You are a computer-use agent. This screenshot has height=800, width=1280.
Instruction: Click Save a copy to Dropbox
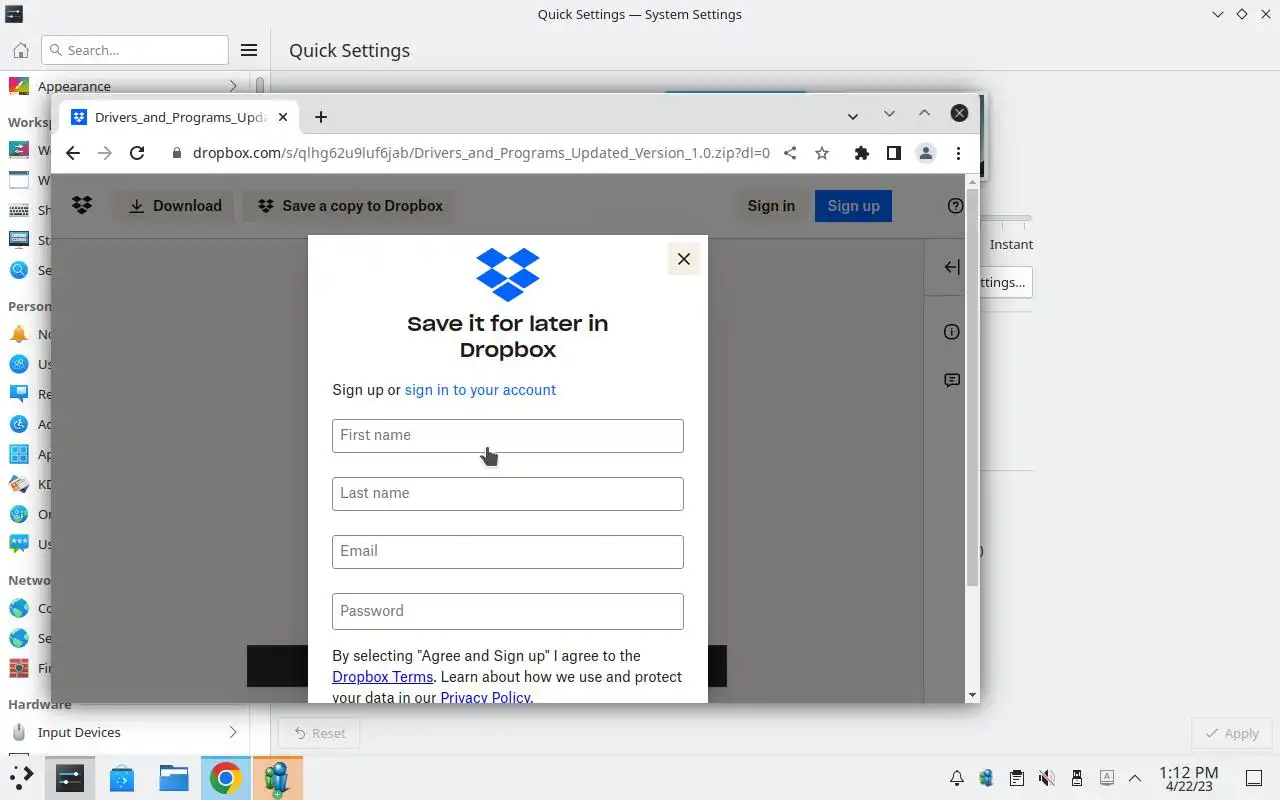(350, 206)
